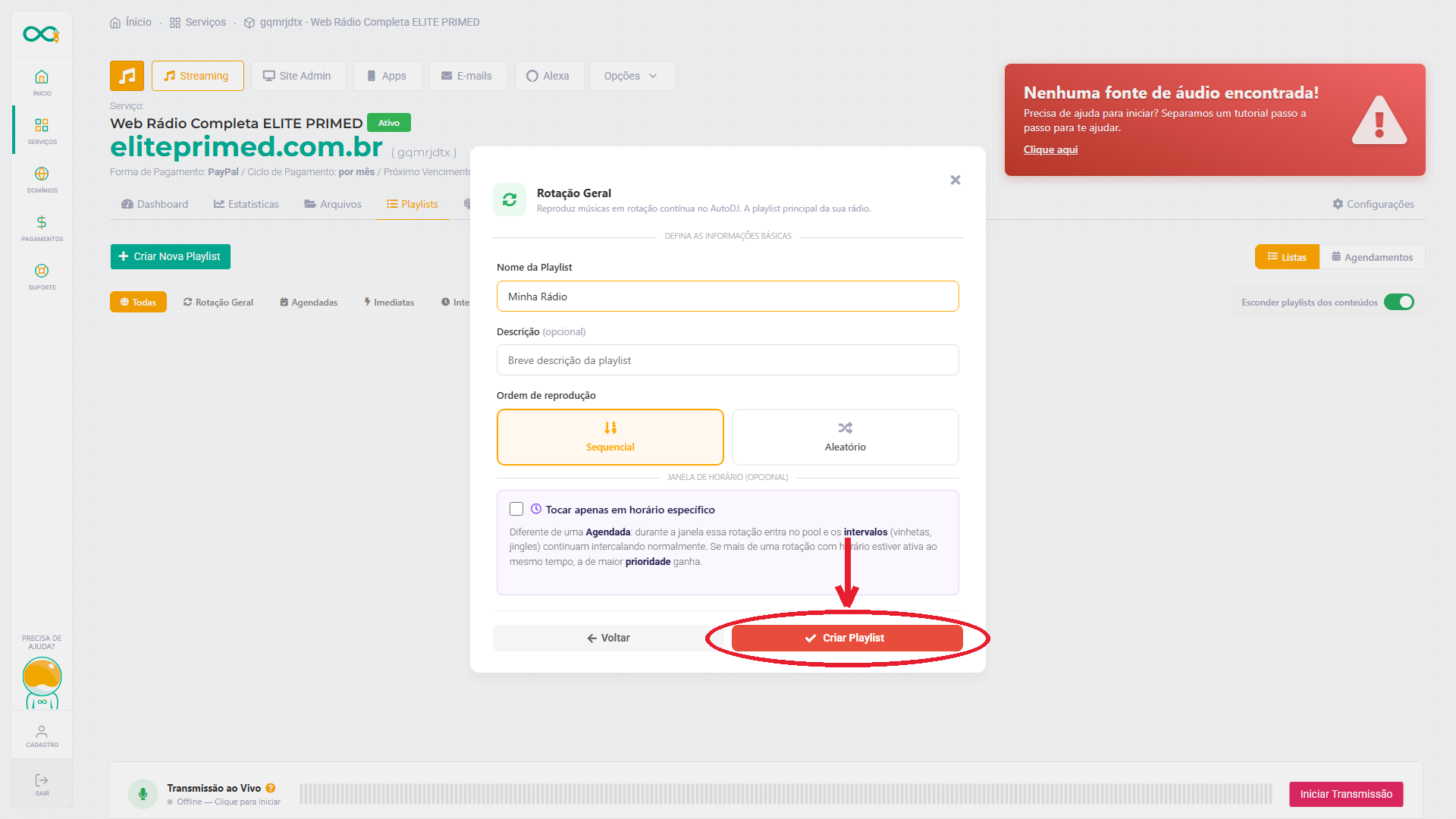Viewport: 1456px width, 819px height.
Task: Open Configurações gear link
Action: click(x=1373, y=204)
